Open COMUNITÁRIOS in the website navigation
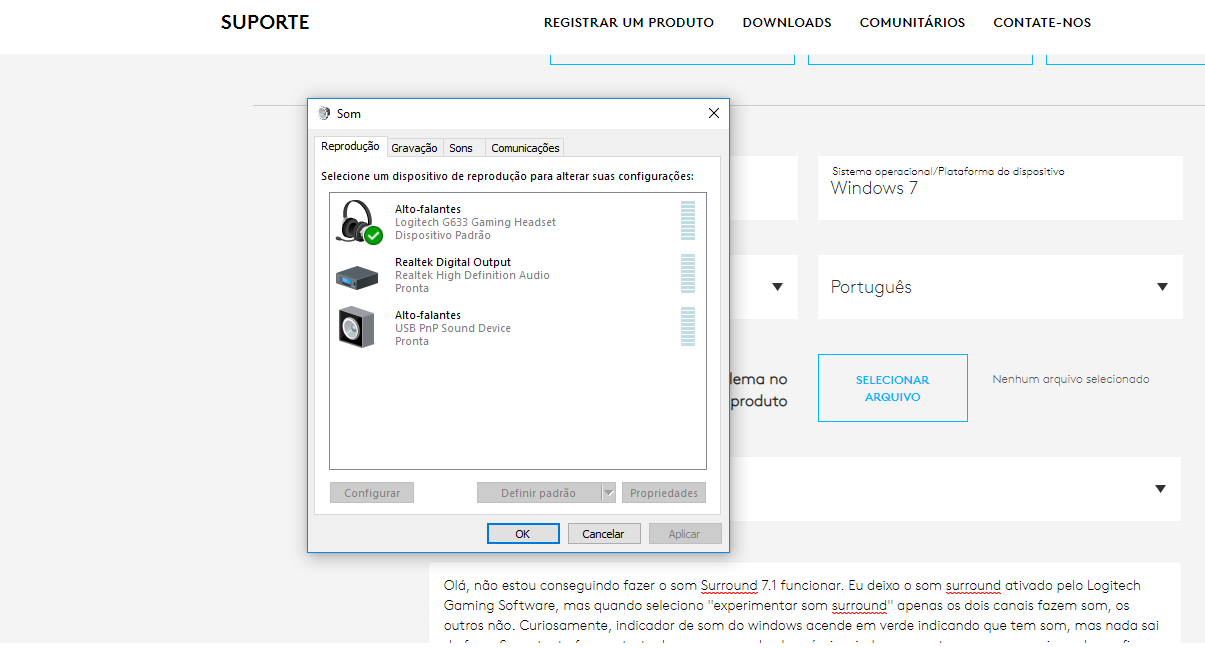 (913, 22)
